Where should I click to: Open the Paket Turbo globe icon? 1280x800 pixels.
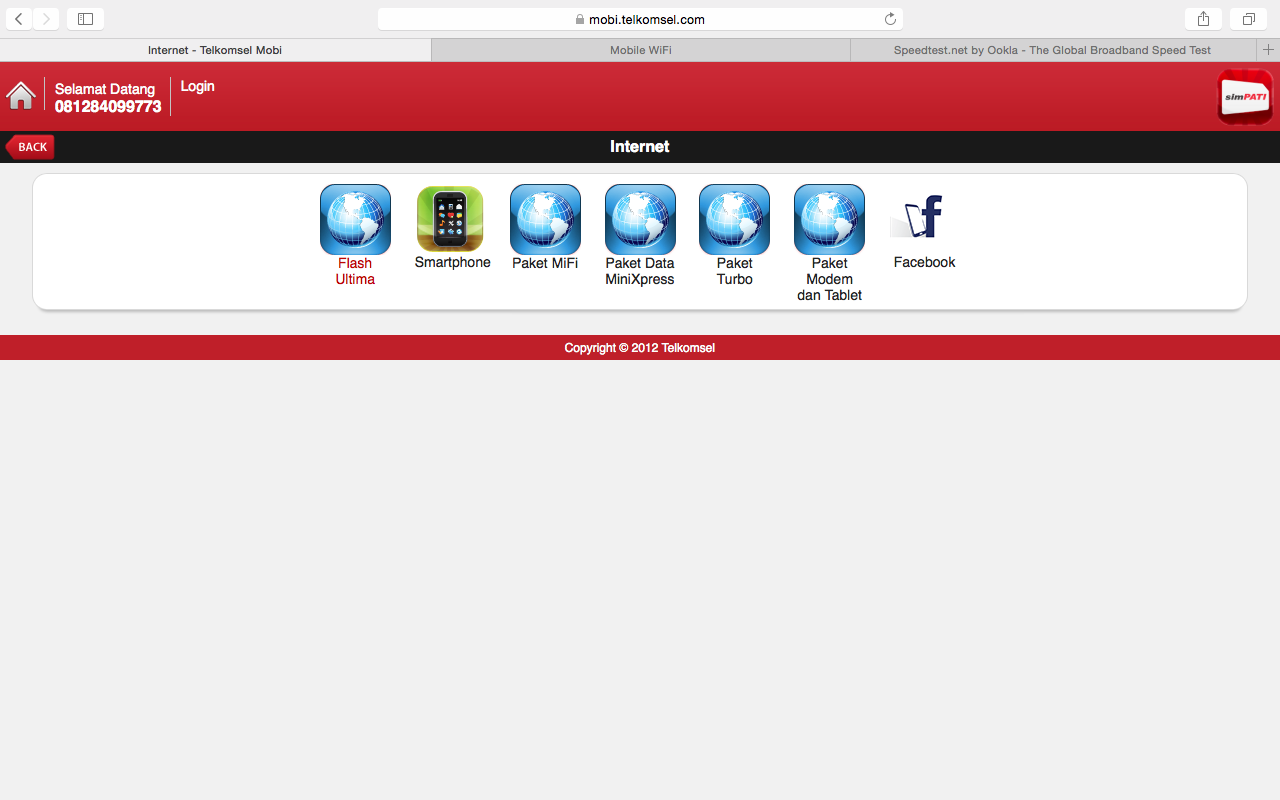click(734, 219)
